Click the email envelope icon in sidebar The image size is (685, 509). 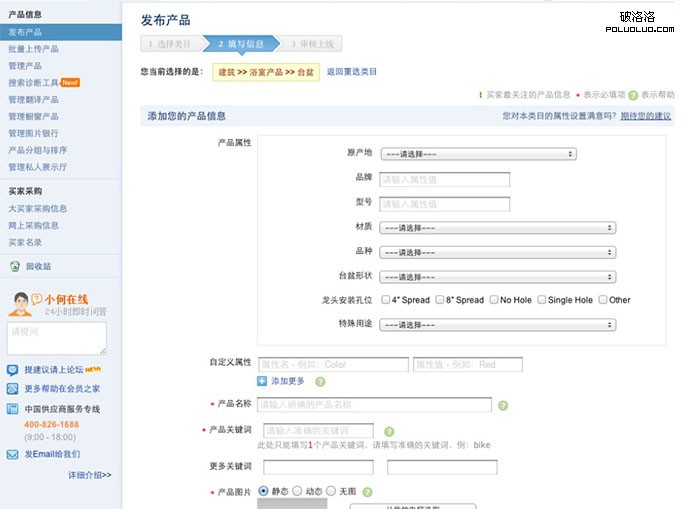12,454
